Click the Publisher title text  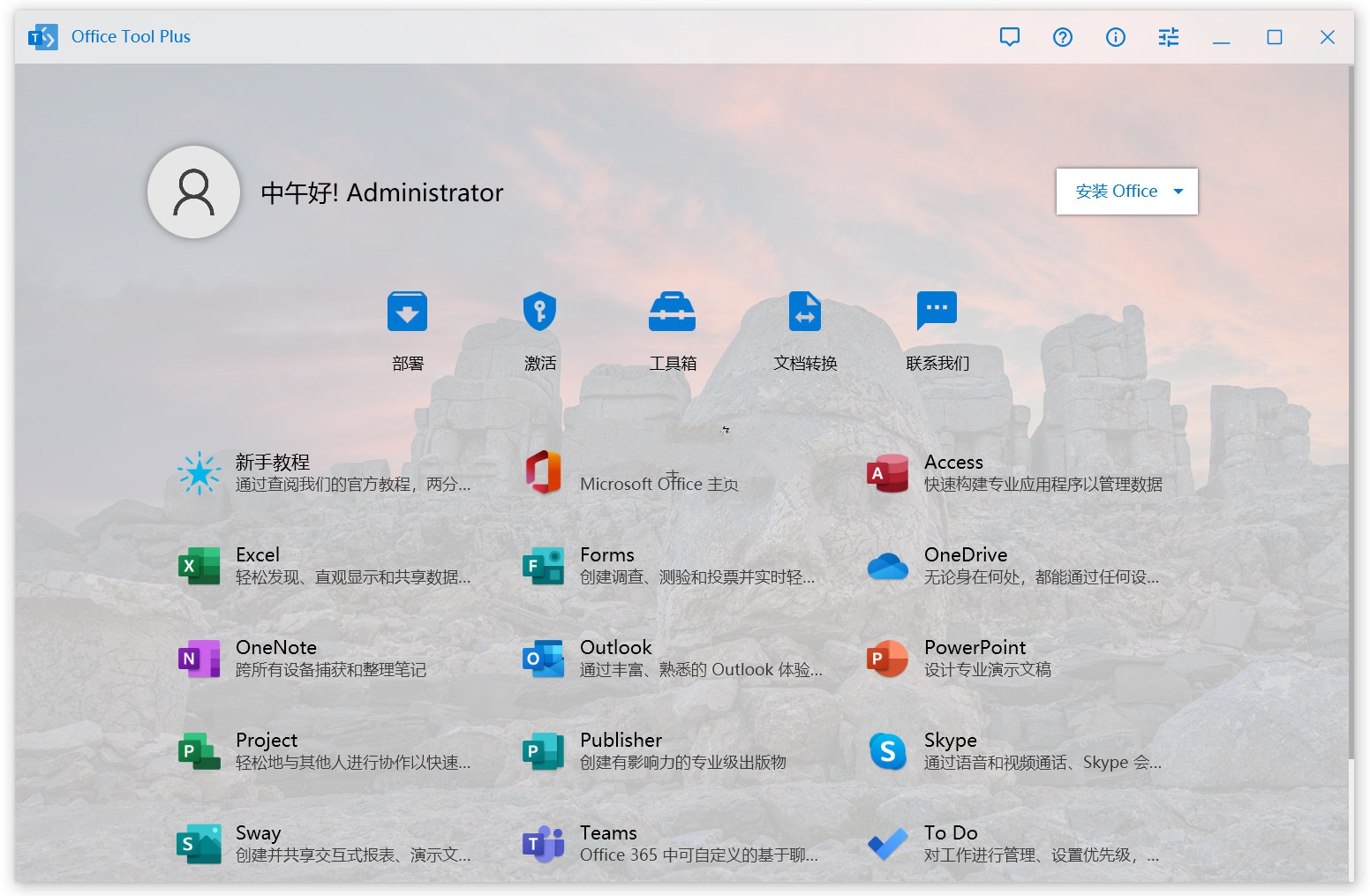pos(621,740)
